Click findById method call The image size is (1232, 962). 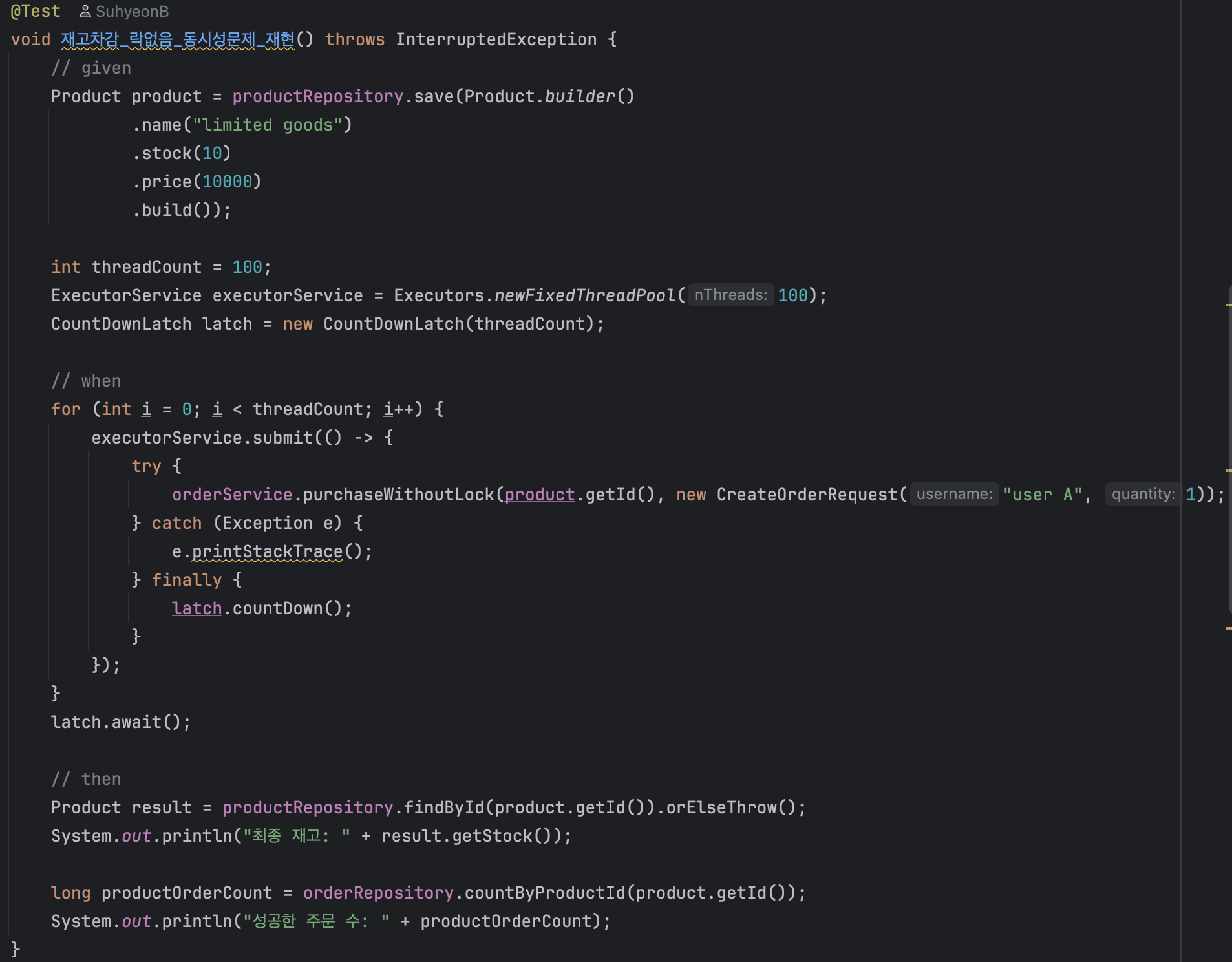coord(444,807)
